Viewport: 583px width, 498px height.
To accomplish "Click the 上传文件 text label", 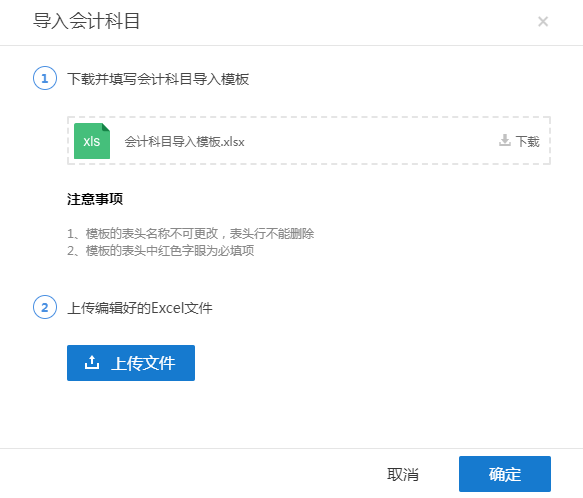I will point(144,363).
